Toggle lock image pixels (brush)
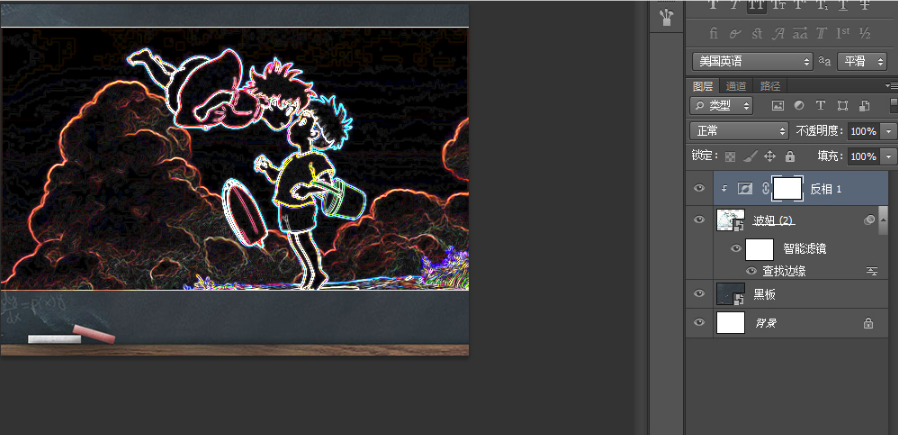The width and height of the screenshot is (898, 435). pos(750,156)
